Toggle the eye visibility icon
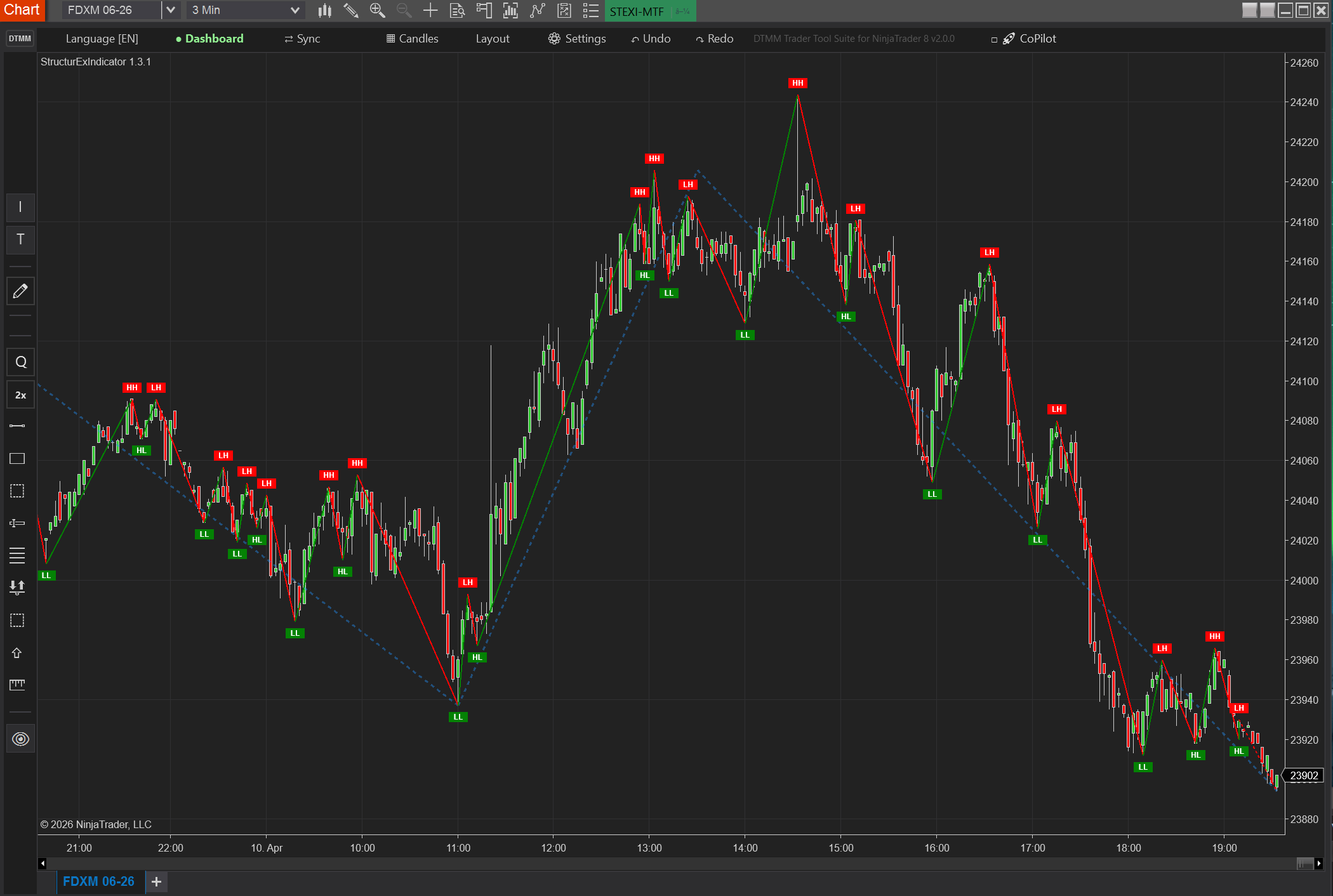1333x896 pixels. click(x=20, y=739)
